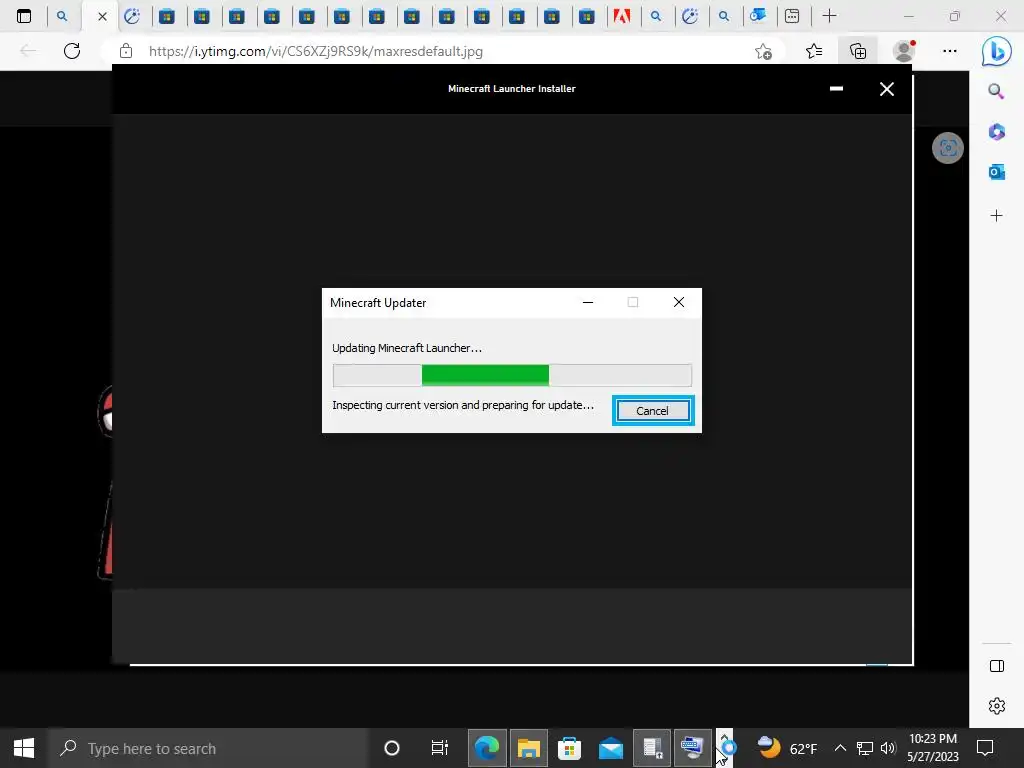Add this page to favorites
Image resolution: width=1024 pixels, height=768 pixels.
point(763,51)
